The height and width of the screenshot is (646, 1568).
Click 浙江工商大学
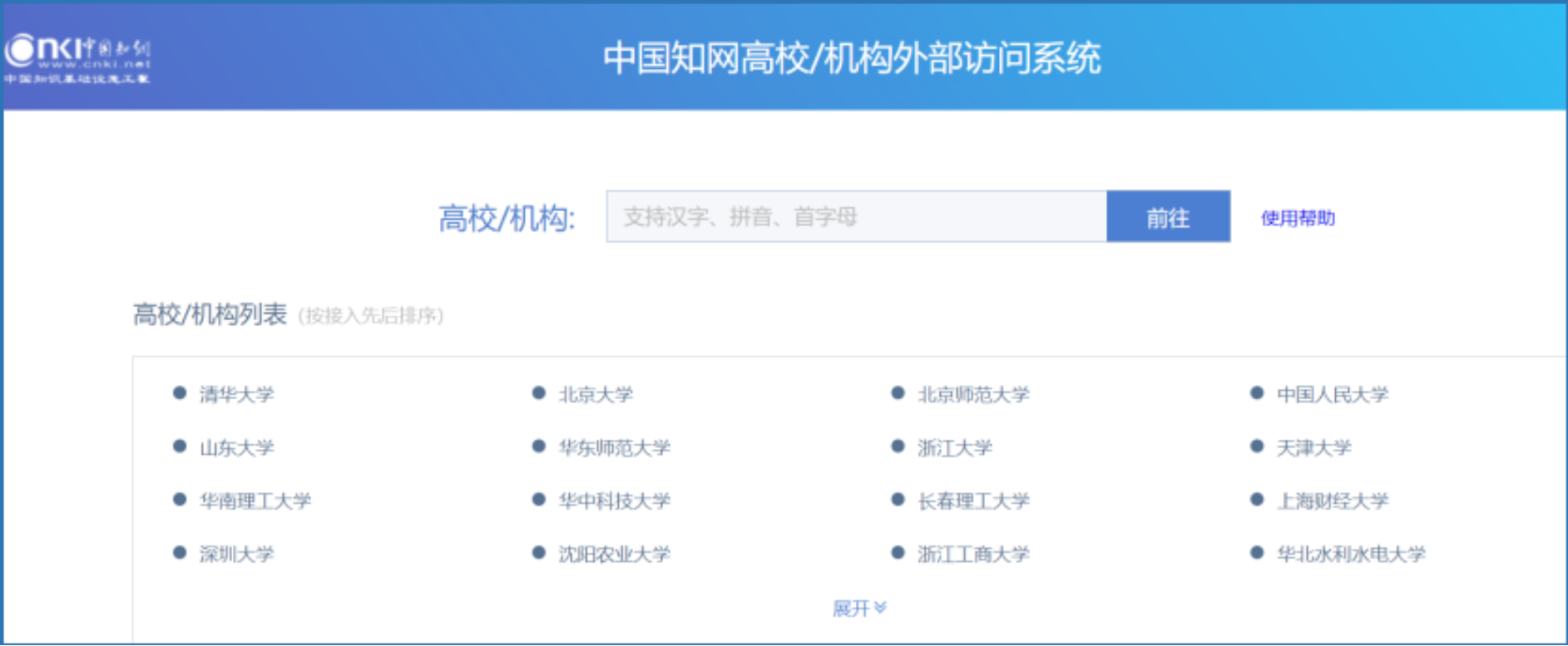coord(973,554)
